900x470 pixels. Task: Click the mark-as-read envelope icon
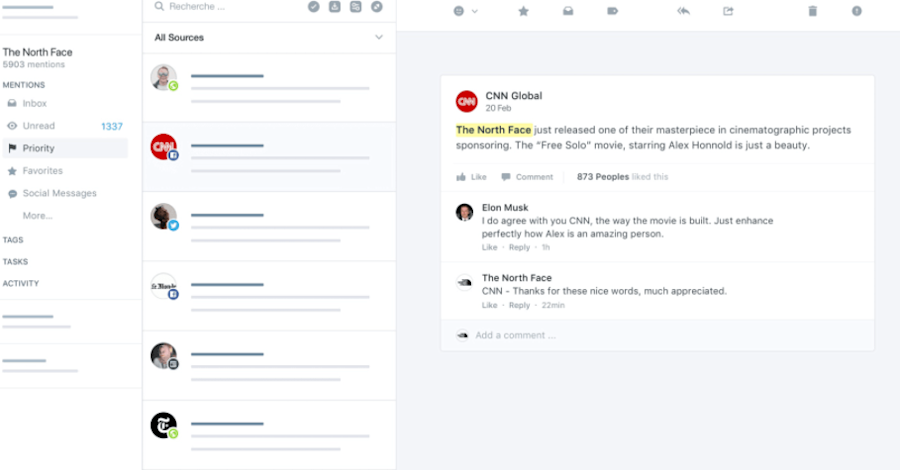pyautogui.click(x=568, y=11)
